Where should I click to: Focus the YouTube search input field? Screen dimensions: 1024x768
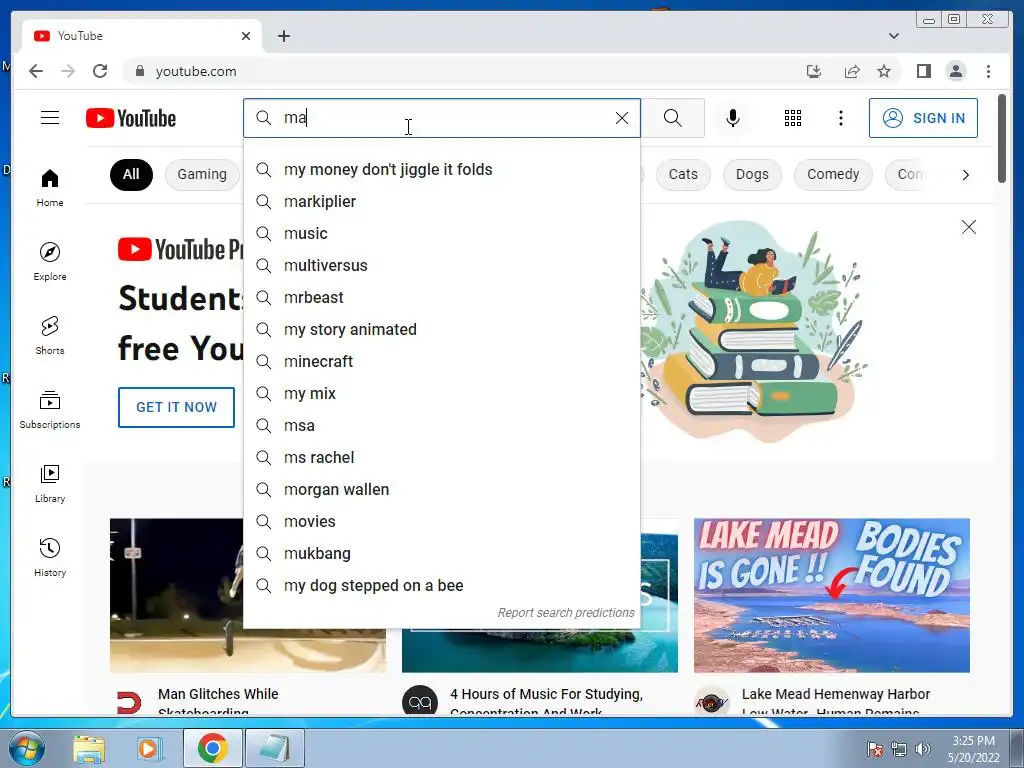(444, 118)
